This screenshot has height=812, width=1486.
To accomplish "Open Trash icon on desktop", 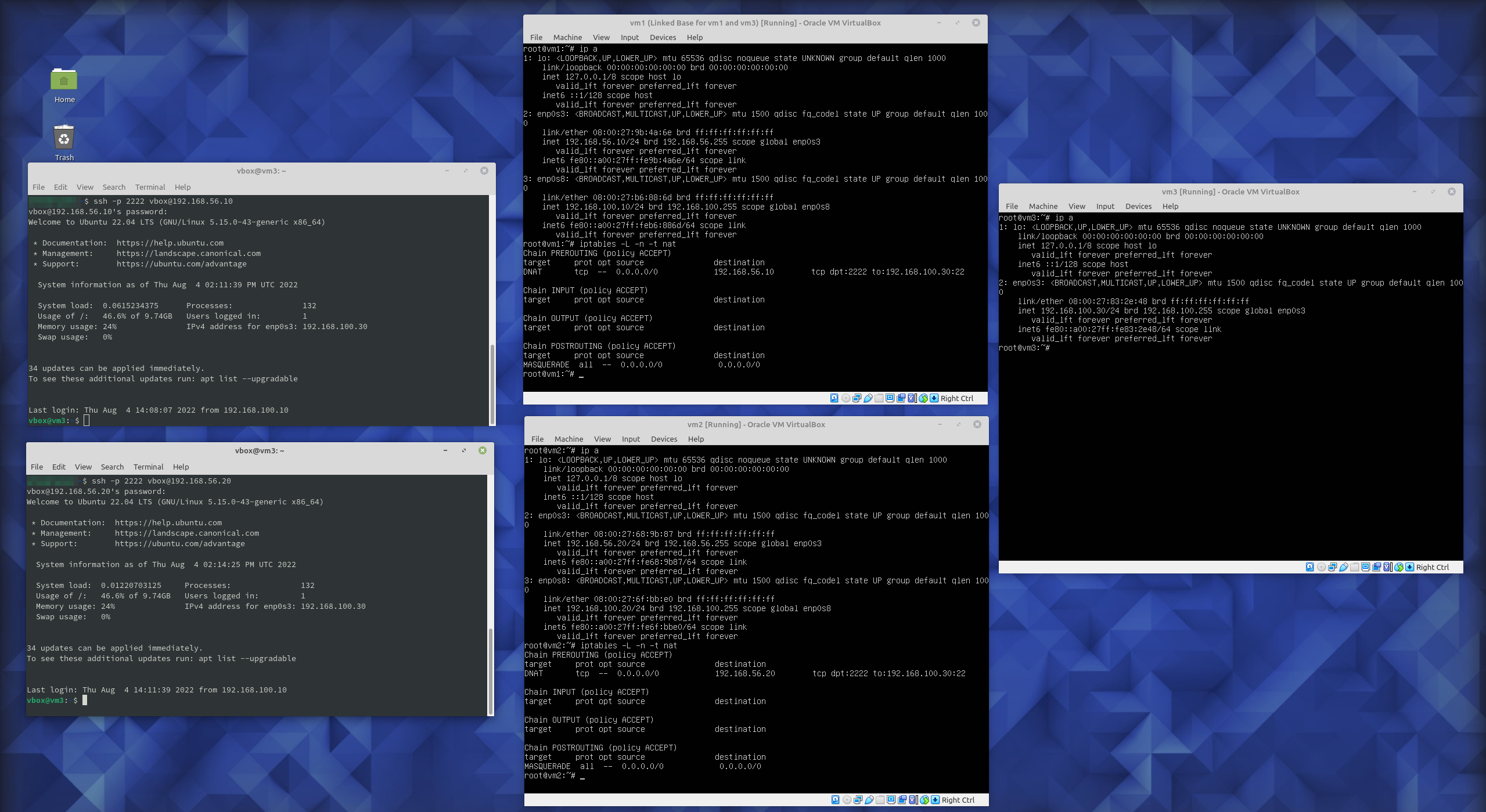I will tap(64, 139).
